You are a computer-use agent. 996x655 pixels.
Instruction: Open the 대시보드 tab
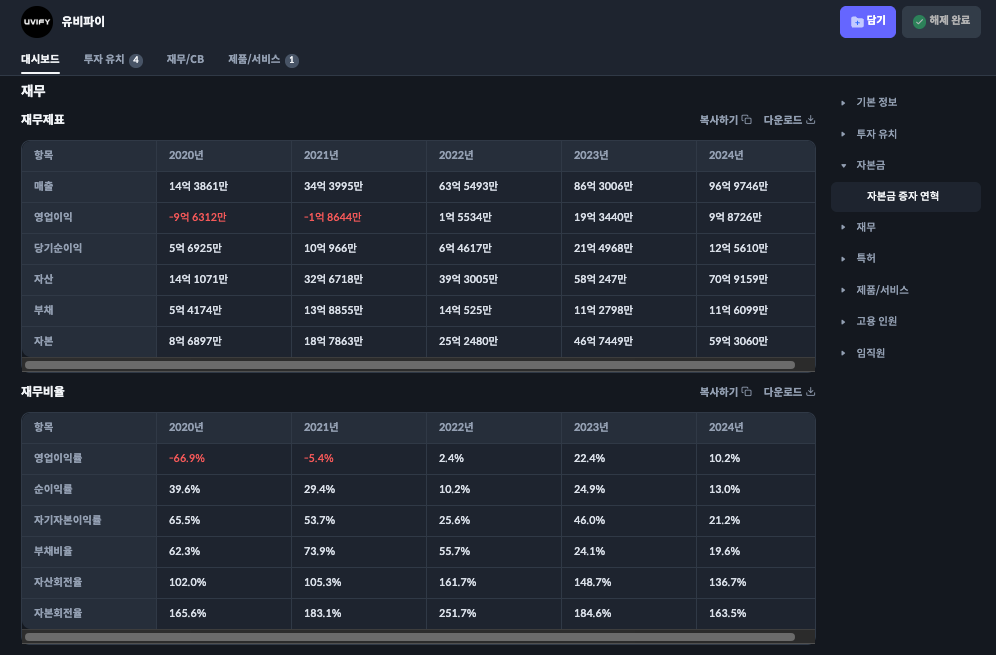(40, 59)
